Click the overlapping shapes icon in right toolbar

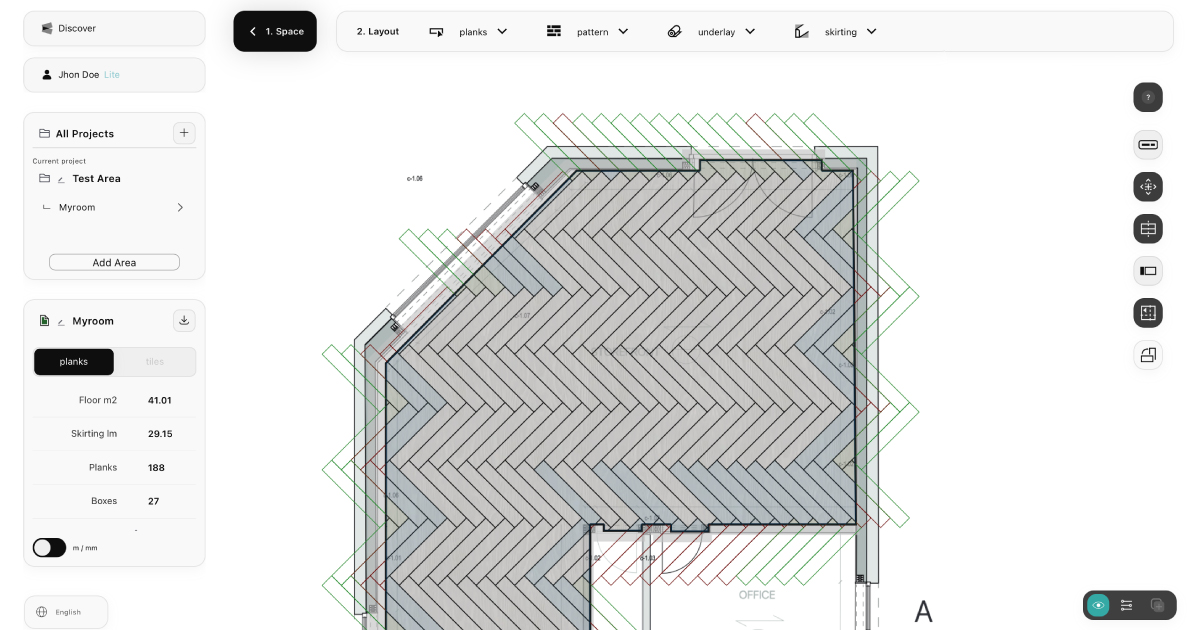tap(1148, 355)
